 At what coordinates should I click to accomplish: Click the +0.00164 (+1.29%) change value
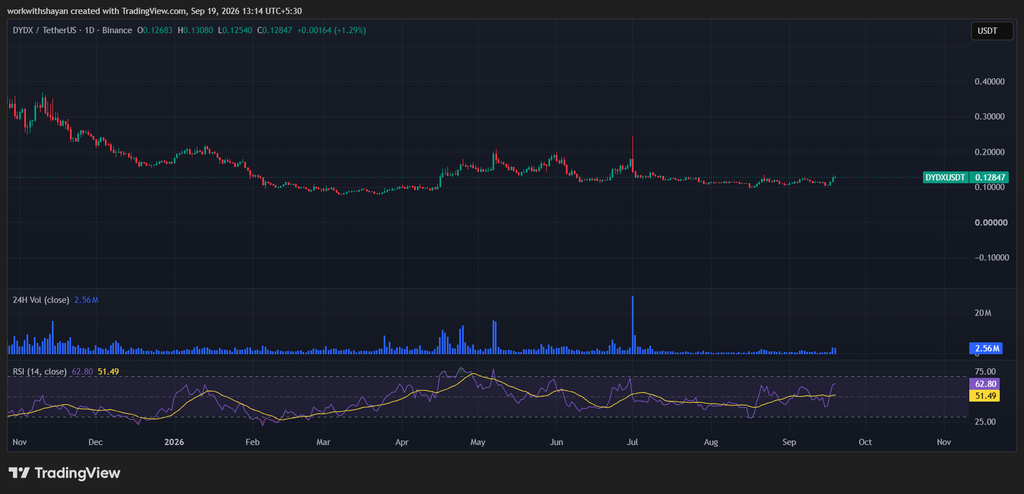tap(330, 30)
